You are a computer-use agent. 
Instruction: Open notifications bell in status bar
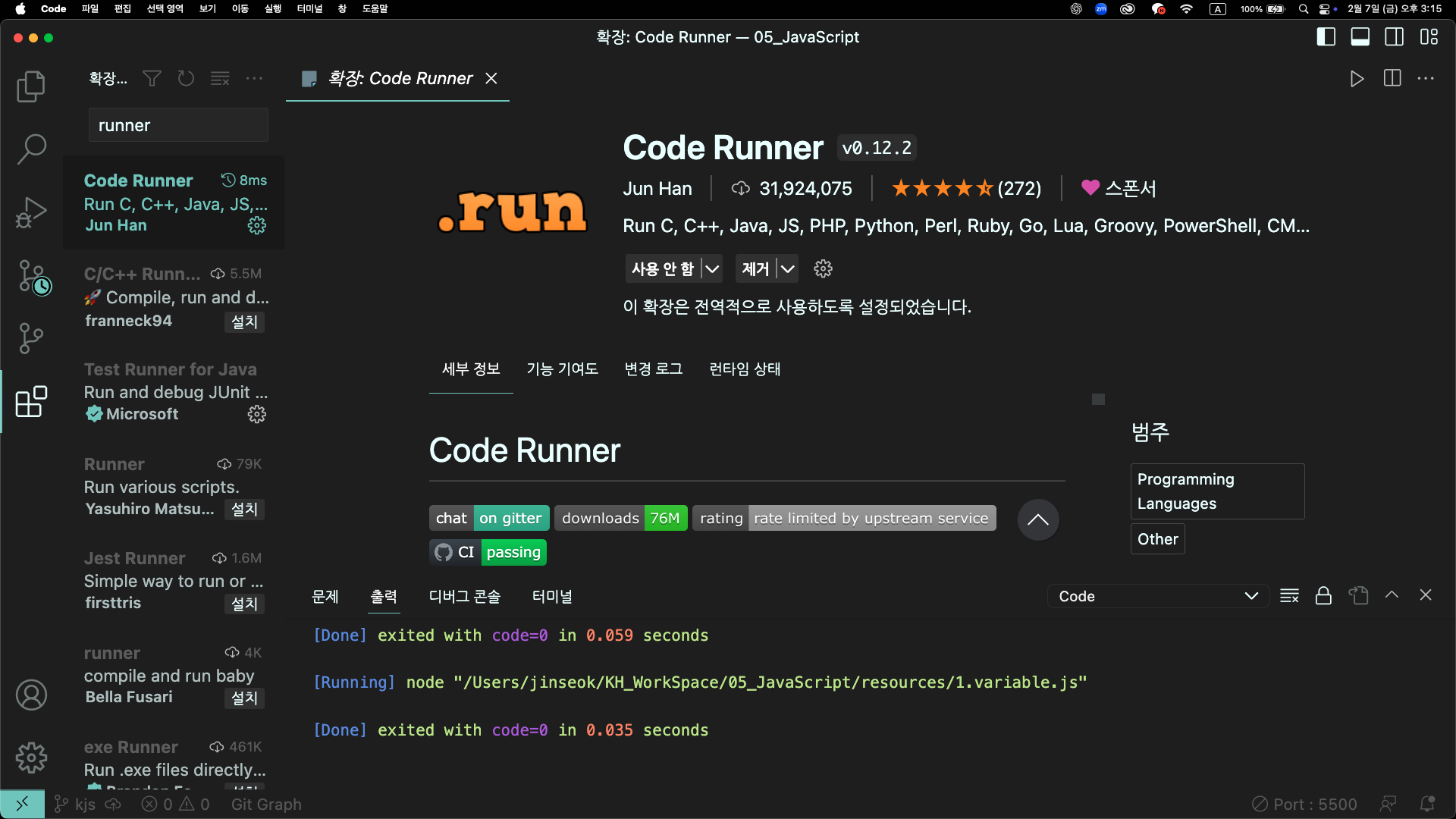1427,804
